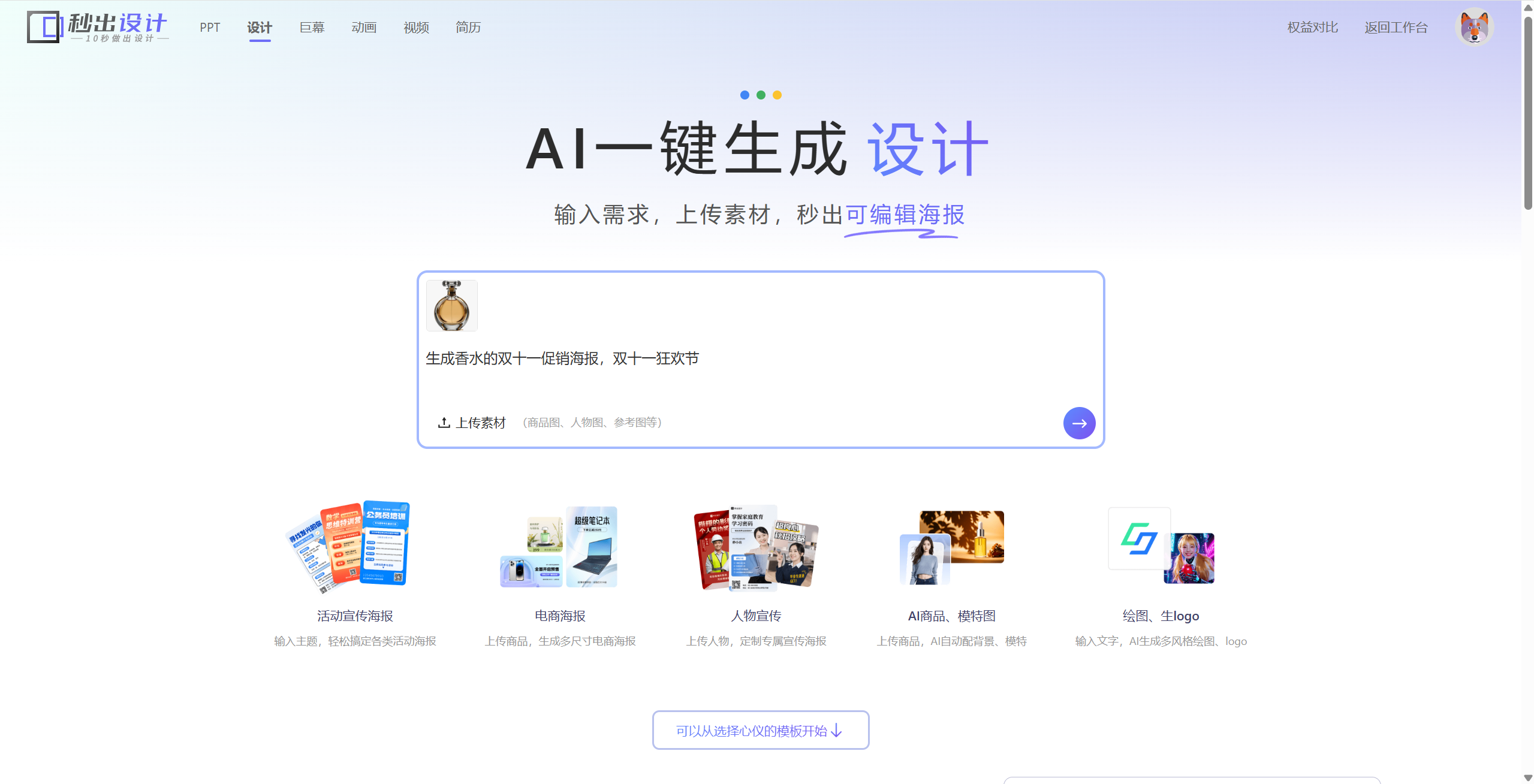This screenshot has height=784, width=1534.
Task: Click the upload icon beside 上传素材
Action: tap(444, 423)
